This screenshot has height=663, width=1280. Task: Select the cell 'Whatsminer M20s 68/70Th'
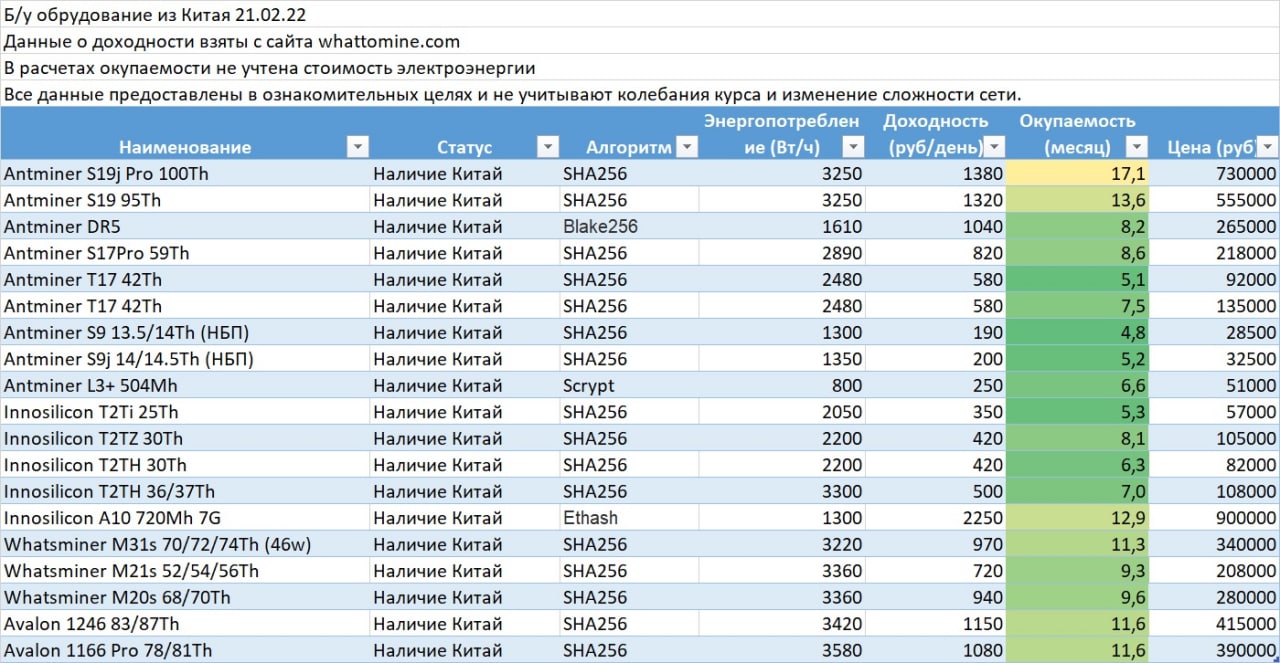click(185, 597)
